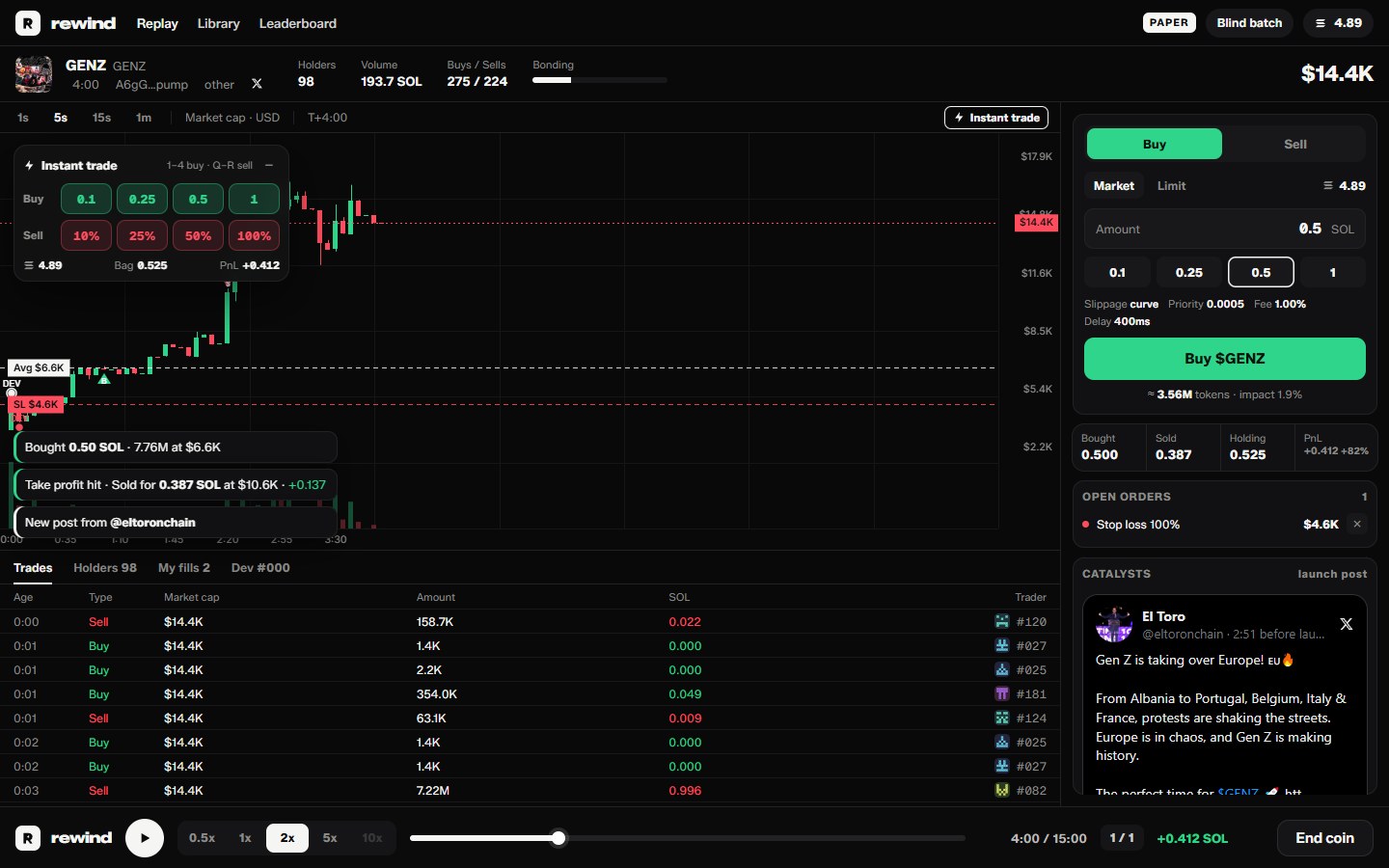
Task: Click the replay progress slider handle
Action: [x=558, y=838]
